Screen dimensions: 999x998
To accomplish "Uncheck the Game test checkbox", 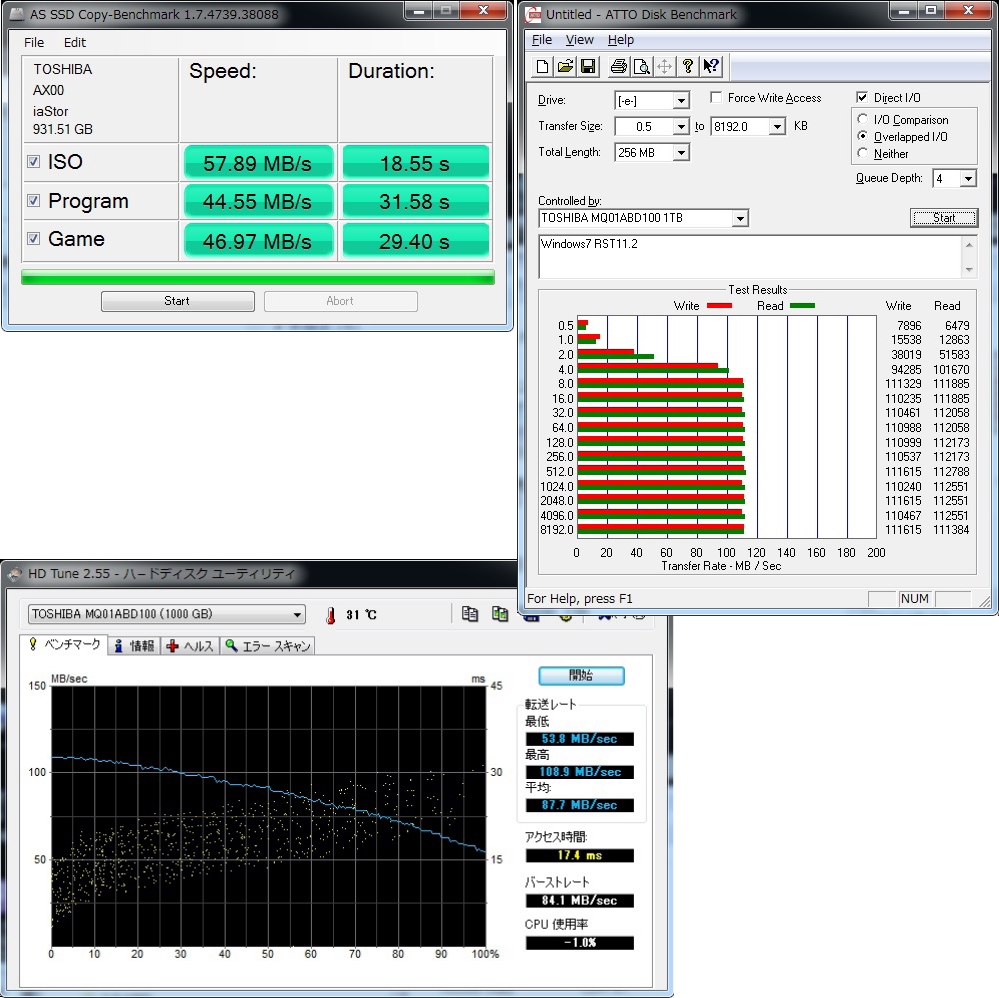I will tap(34, 238).
